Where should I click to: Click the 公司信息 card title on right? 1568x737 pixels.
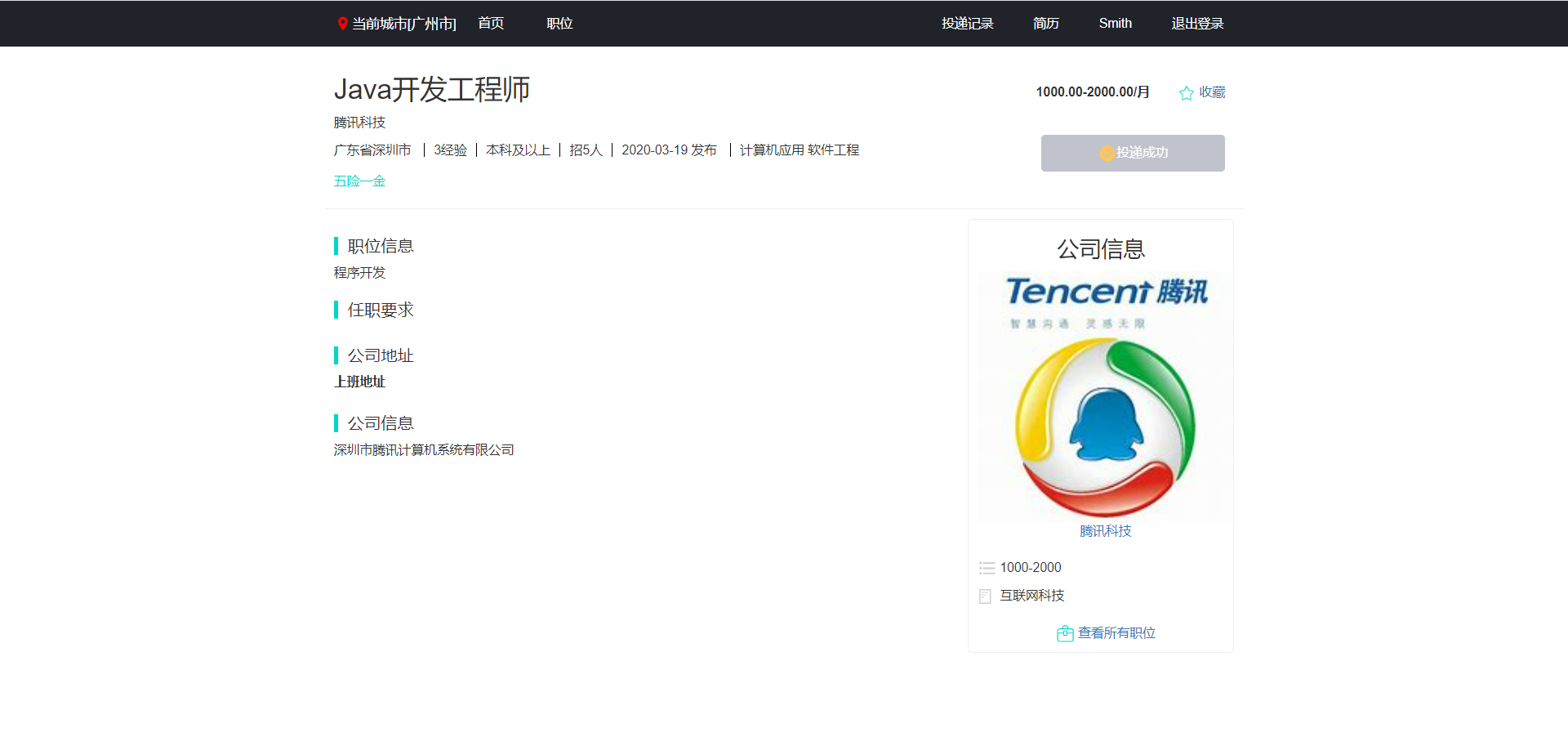(x=1101, y=249)
